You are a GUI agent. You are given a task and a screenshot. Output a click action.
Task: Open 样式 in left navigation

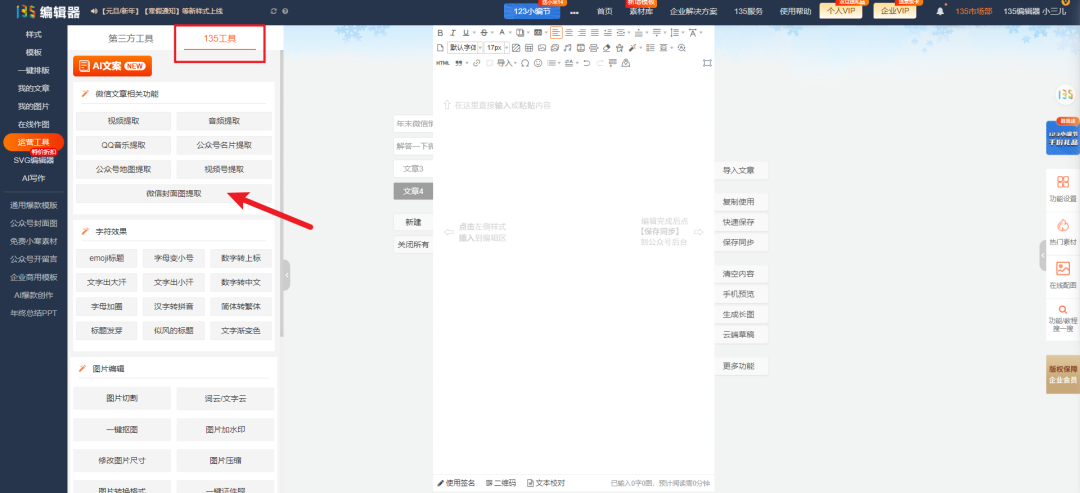click(x=34, y=34)
